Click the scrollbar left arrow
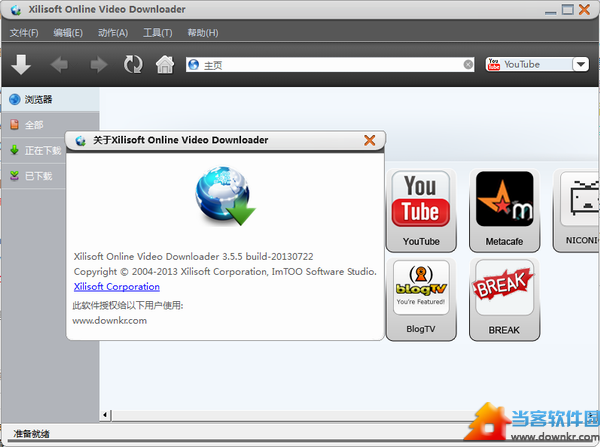600x447 pixels. 106,415
